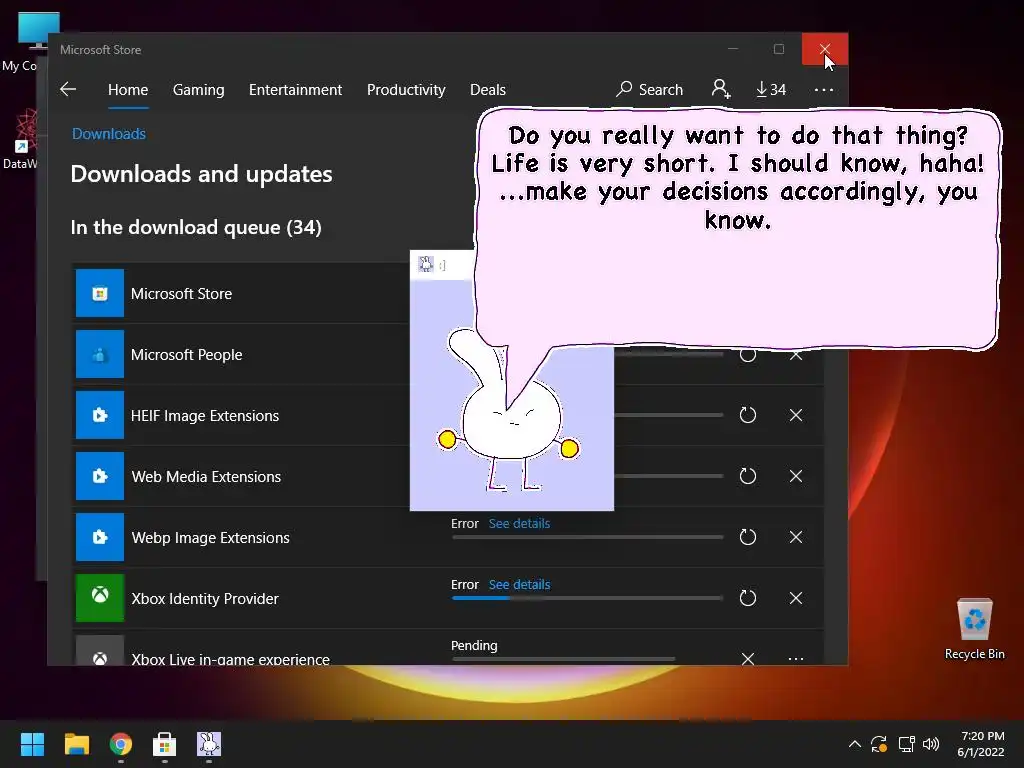Viewport: 1024px width, 768px height.
Task: See details for Webp Image Extensions error
Action: click(519, 524)
